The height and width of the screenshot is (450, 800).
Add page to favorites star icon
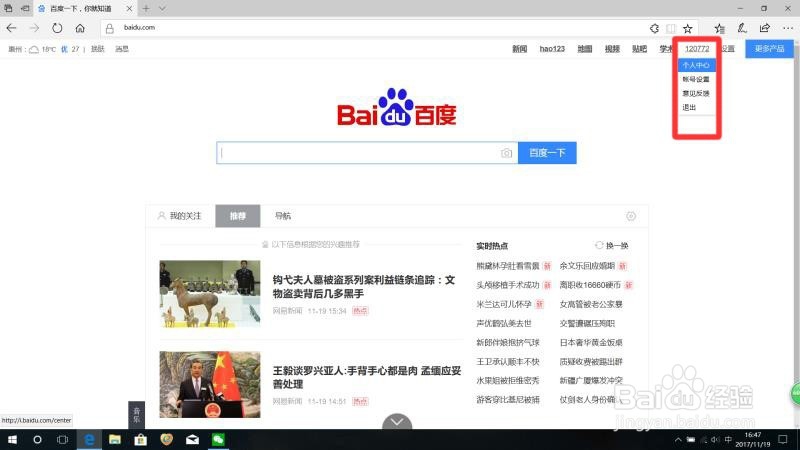coord(688,29)
